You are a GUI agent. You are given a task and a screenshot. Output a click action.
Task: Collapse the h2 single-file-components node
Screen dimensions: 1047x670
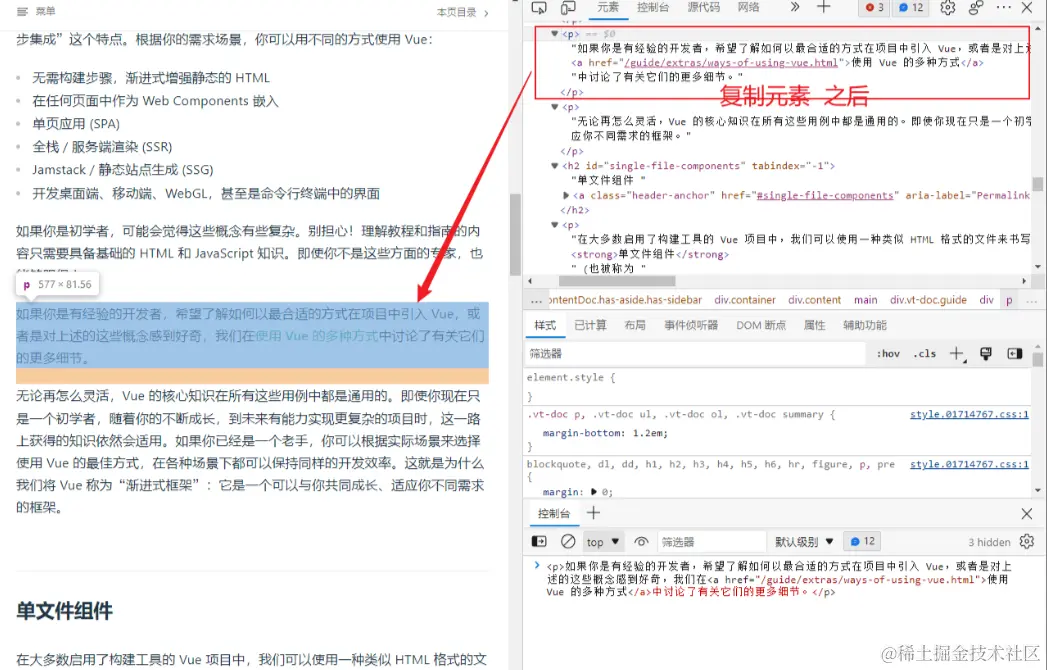[555, 166]
